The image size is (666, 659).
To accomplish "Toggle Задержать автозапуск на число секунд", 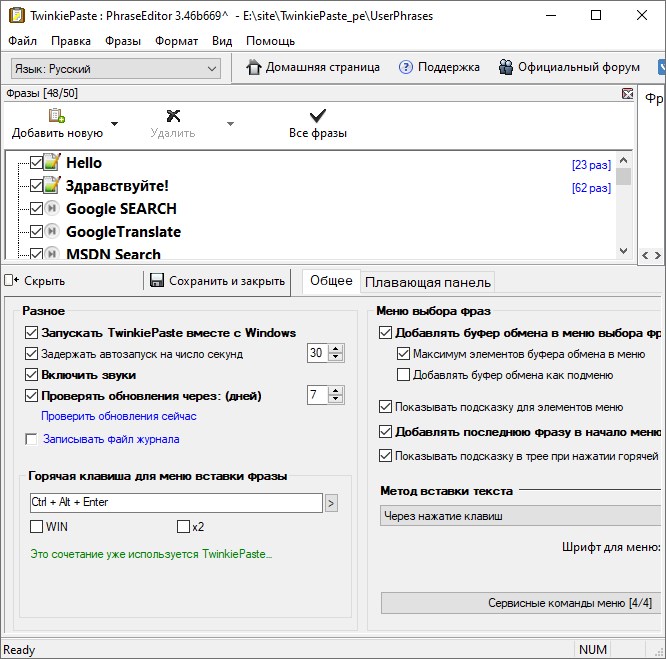I will [31, 354].
